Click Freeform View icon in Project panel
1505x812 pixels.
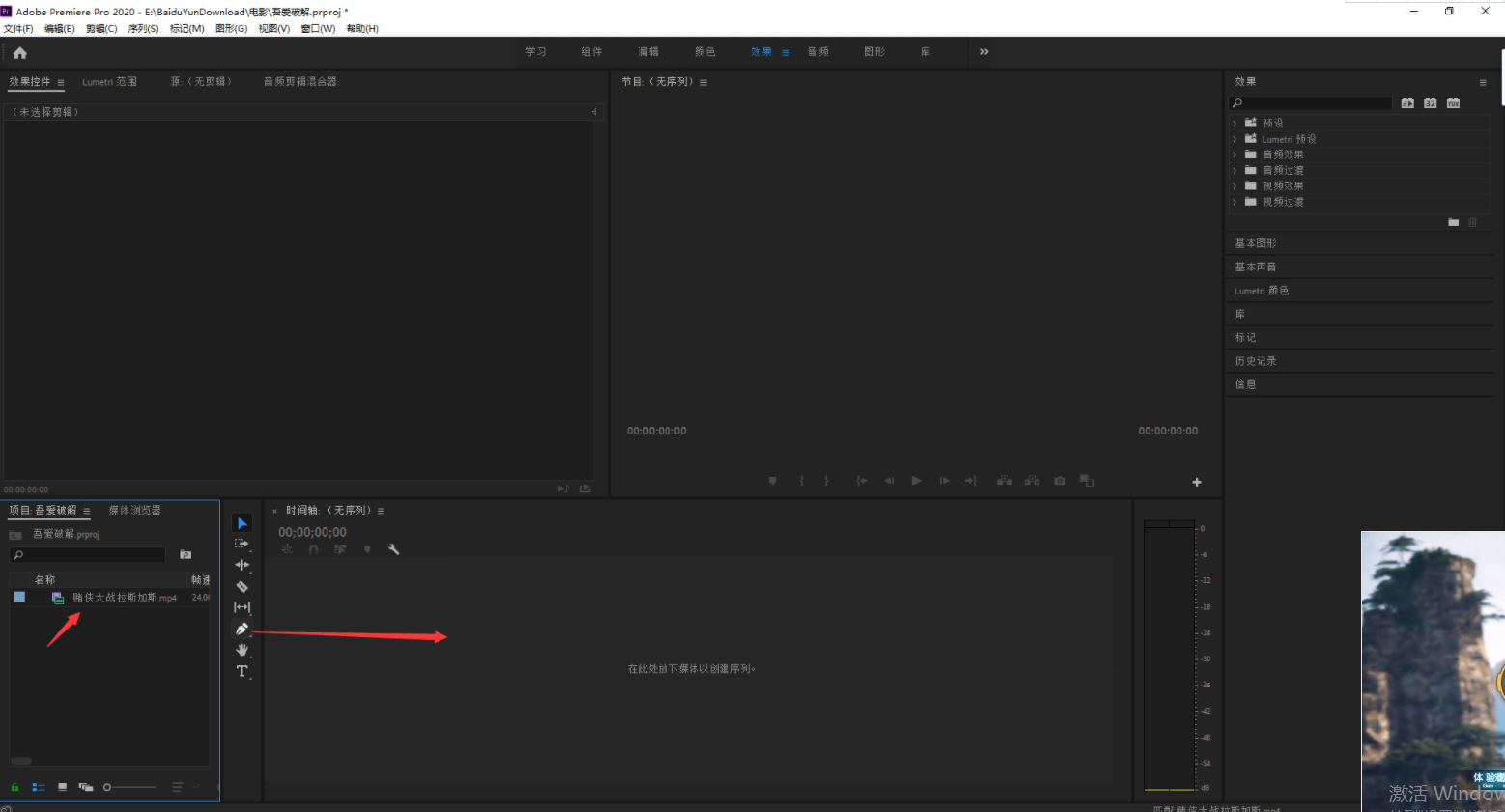pos(86,788)
